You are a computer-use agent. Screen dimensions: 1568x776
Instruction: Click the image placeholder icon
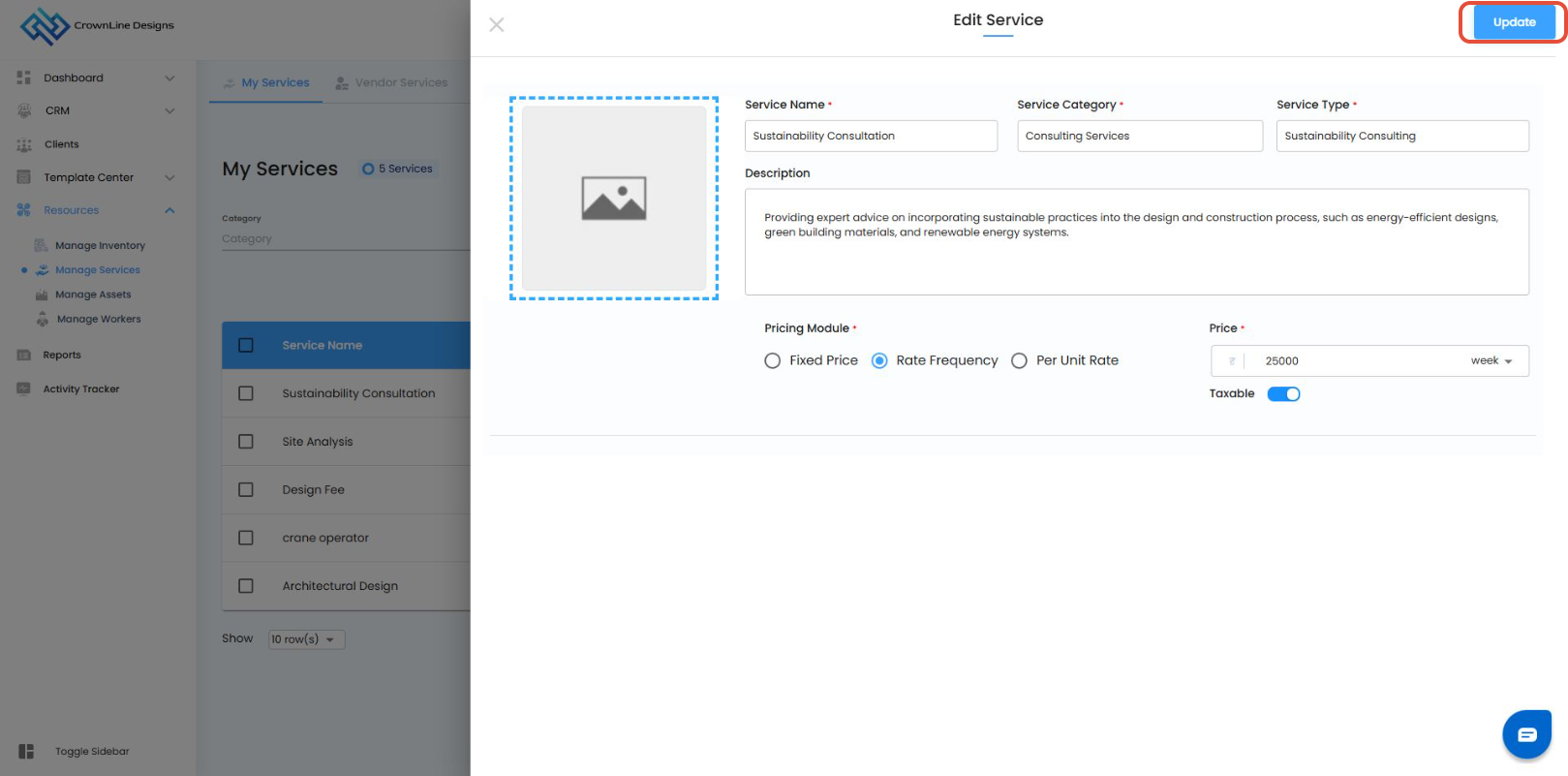614,198
